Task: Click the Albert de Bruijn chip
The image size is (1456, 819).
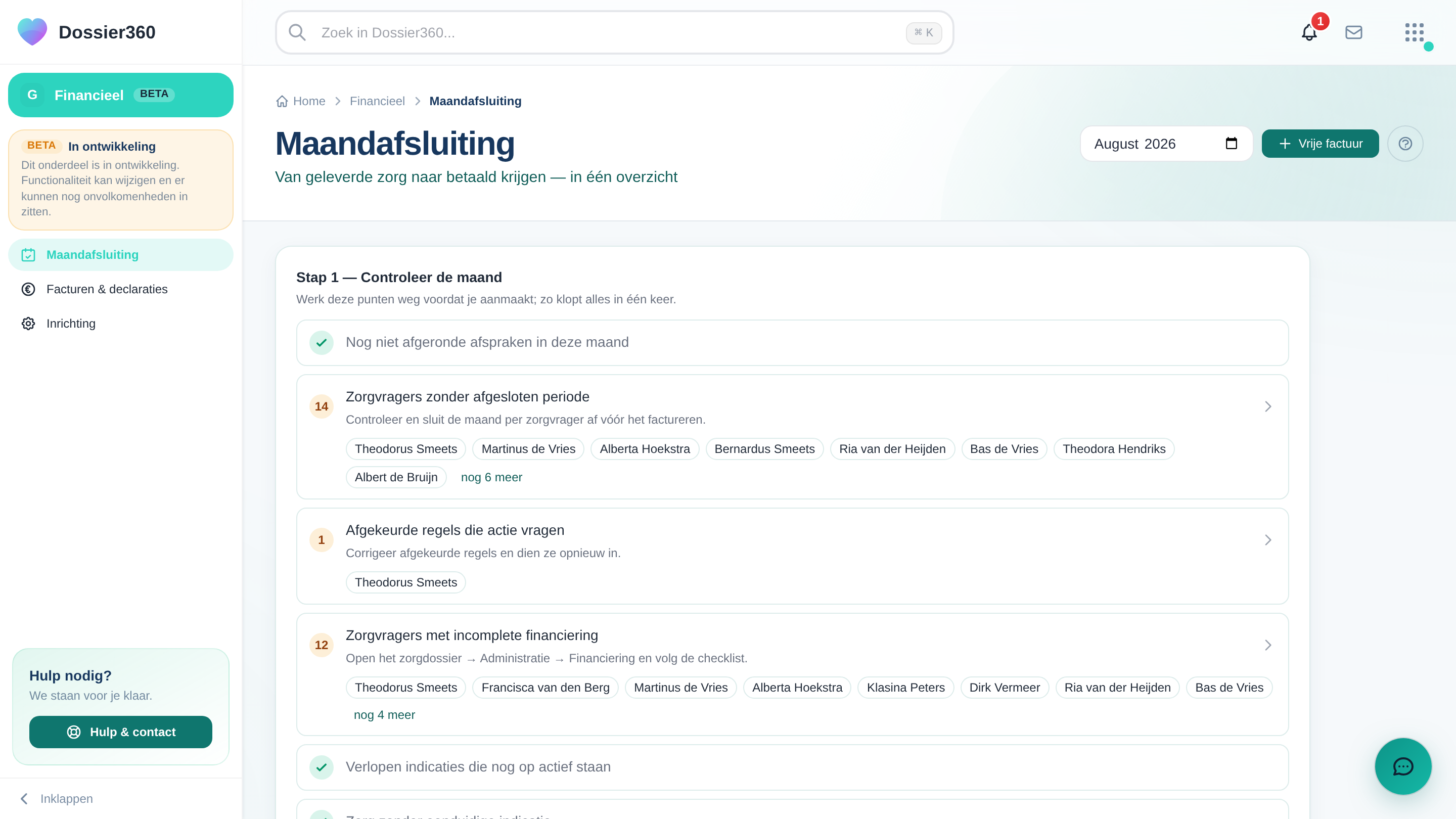Action: tap(396, 478)
